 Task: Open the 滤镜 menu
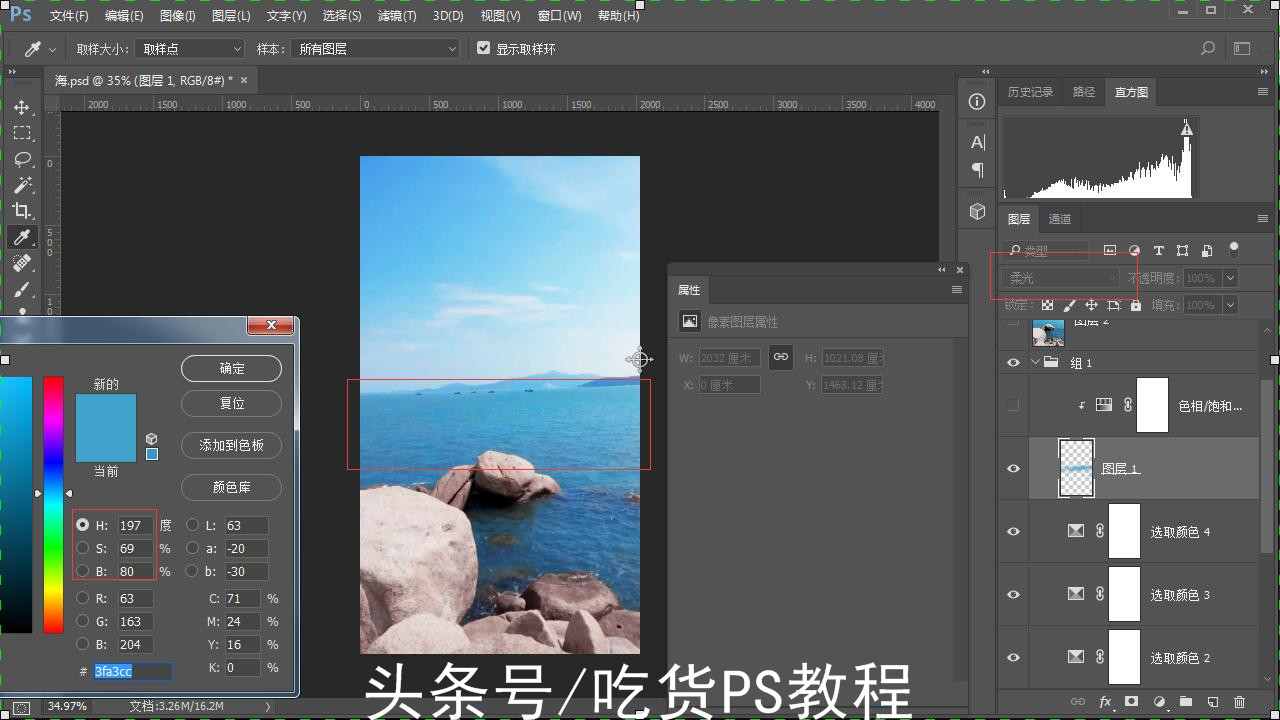[395, 15]
